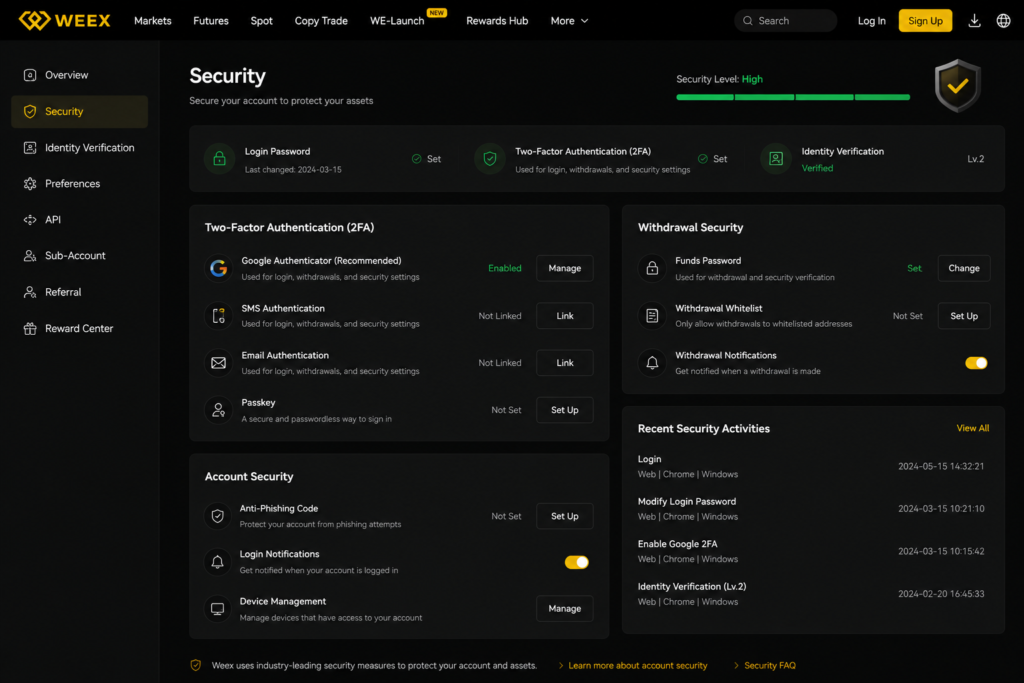Click the 2024-05-15 14:32:21 timestamp

940,466
